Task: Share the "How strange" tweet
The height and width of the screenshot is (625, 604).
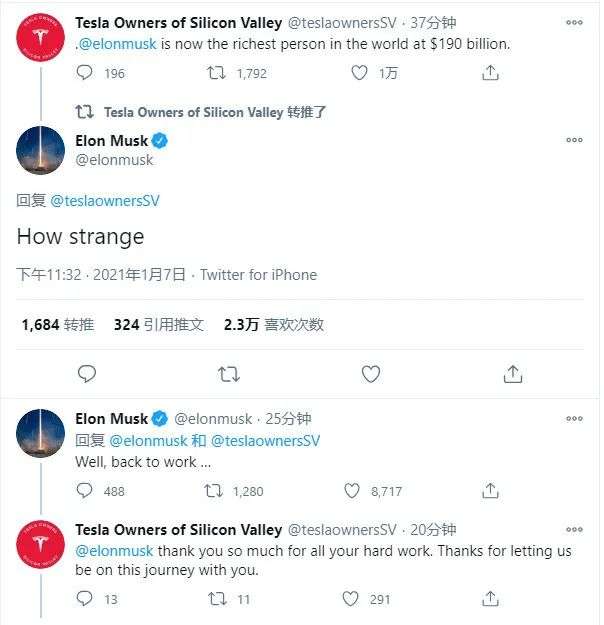Action: coord(513,374)
